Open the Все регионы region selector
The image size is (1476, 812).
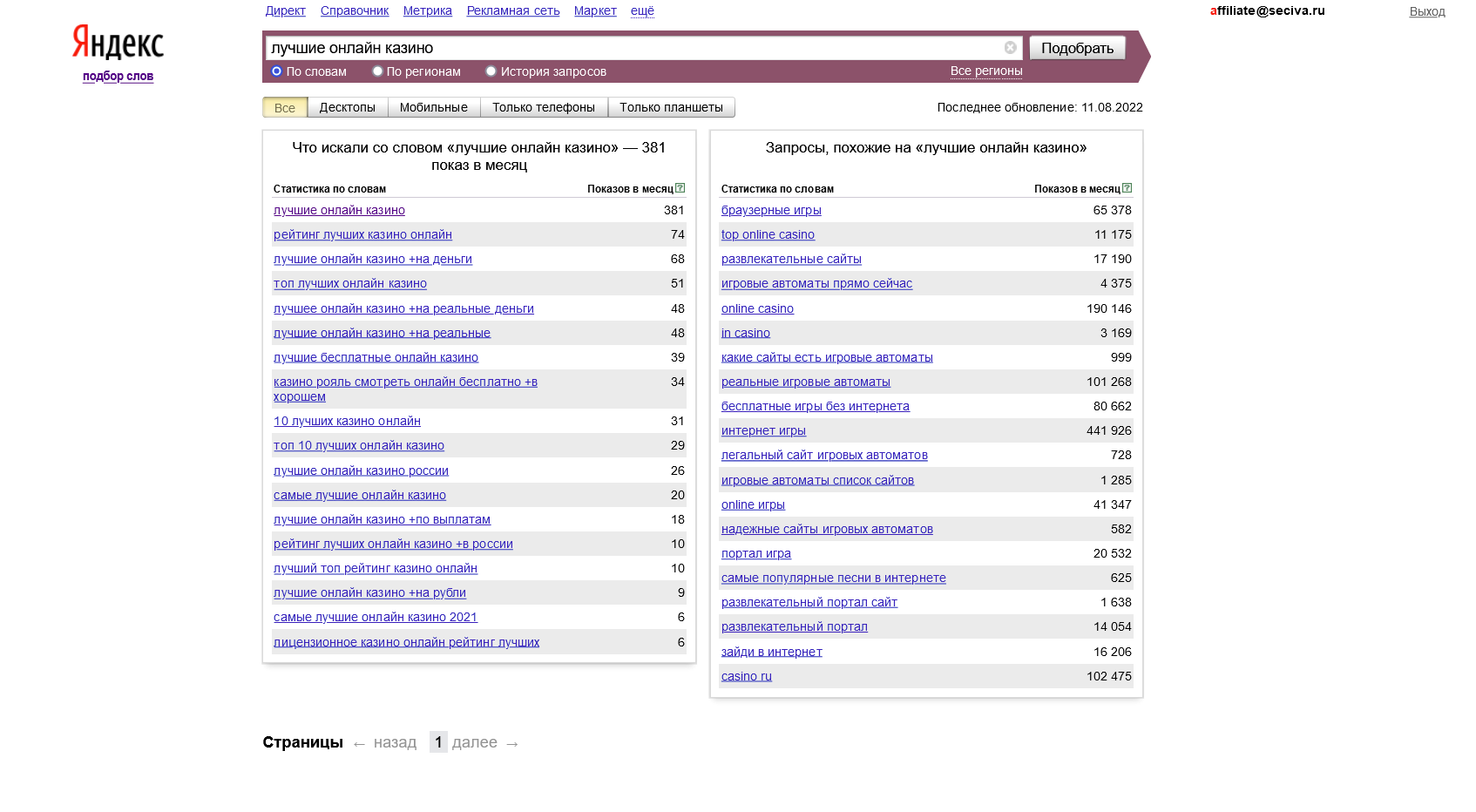click(x=986, y=71)
